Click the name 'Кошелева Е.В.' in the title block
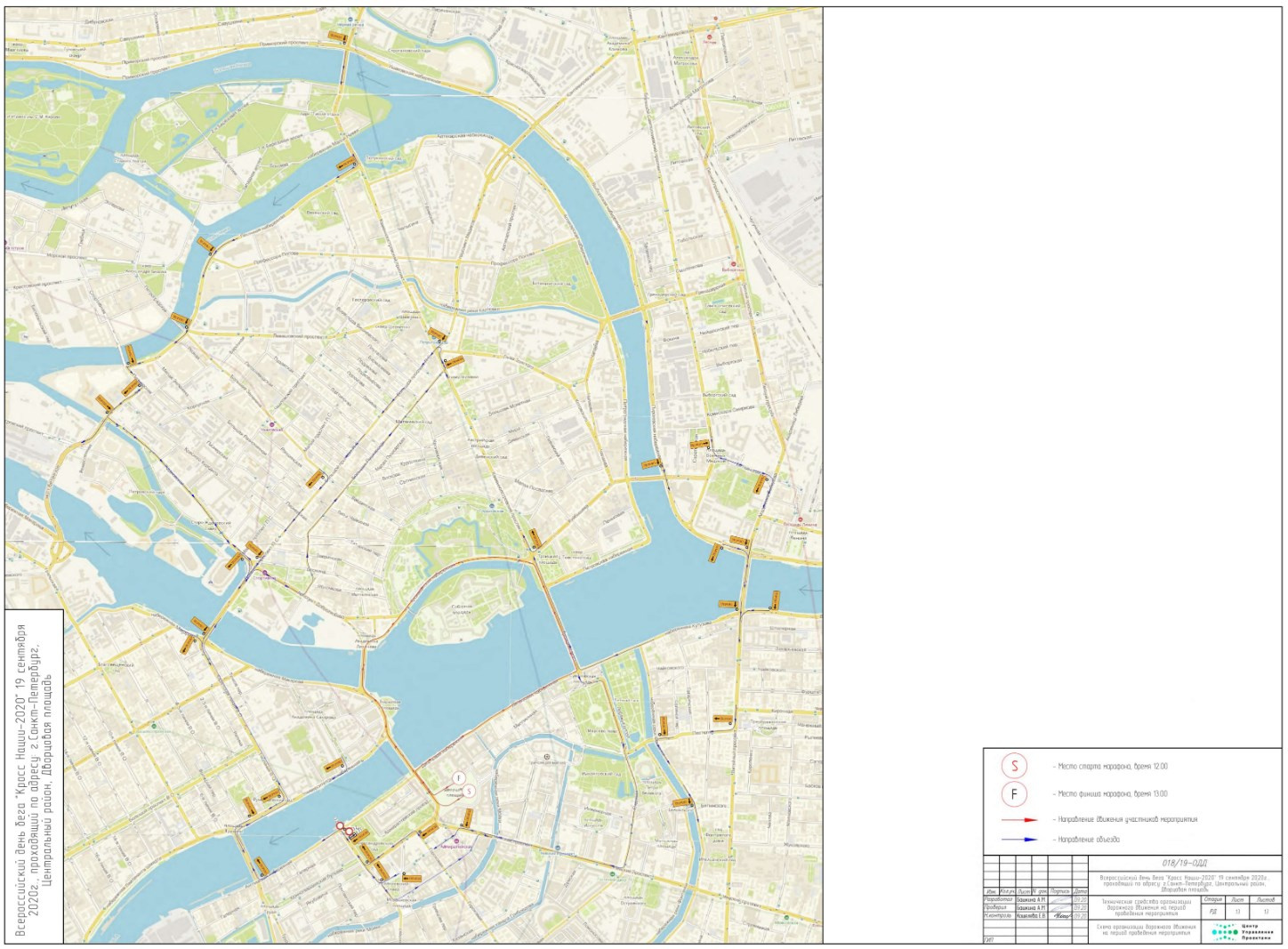The width and height of the screenshot is (1288, 949). click(1031, 916)
